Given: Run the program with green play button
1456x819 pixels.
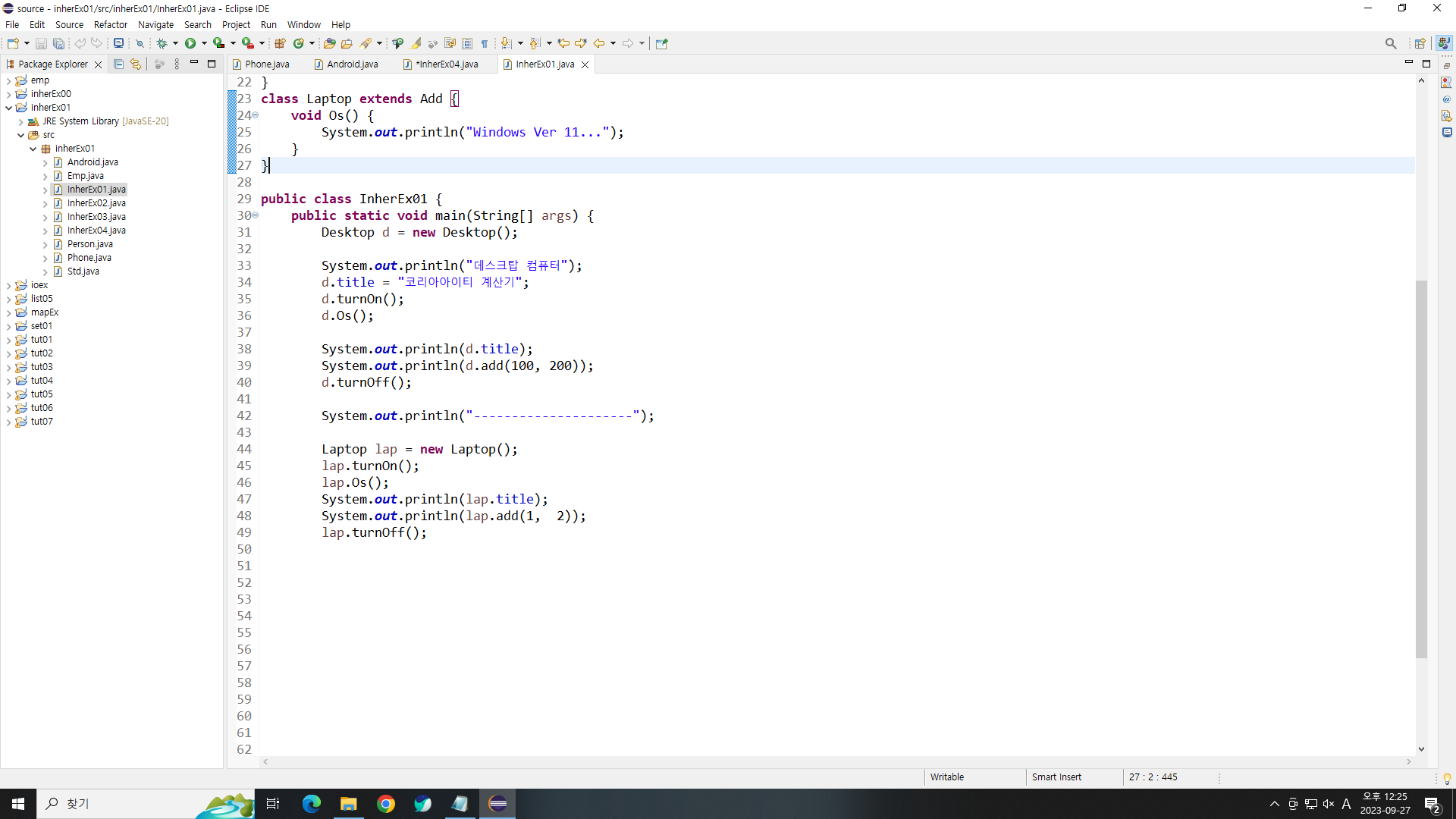Looking at the screenshot, I should pos(190,43).
